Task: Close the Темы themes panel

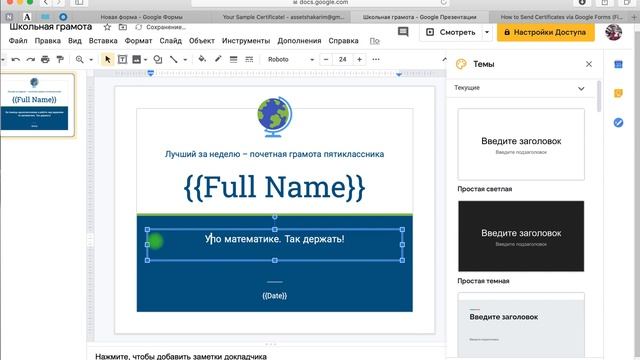Action: pos(589,64)
